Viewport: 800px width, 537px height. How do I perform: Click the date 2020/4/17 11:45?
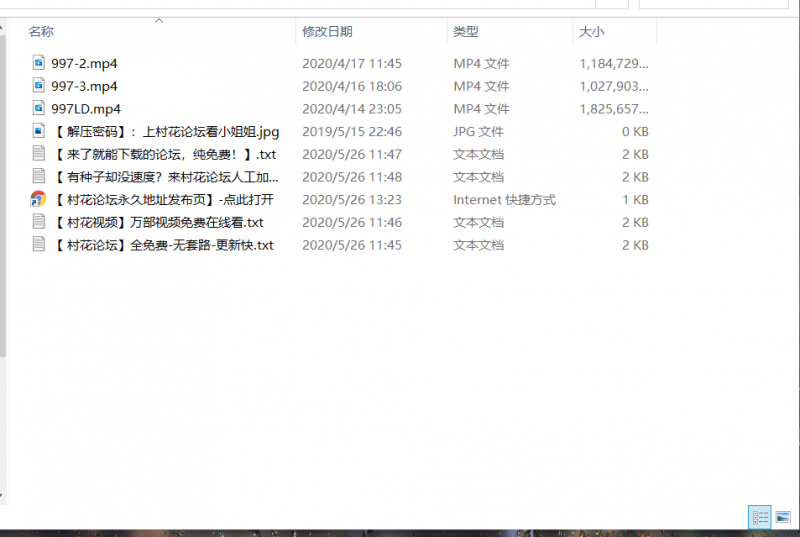pos(352,63)
